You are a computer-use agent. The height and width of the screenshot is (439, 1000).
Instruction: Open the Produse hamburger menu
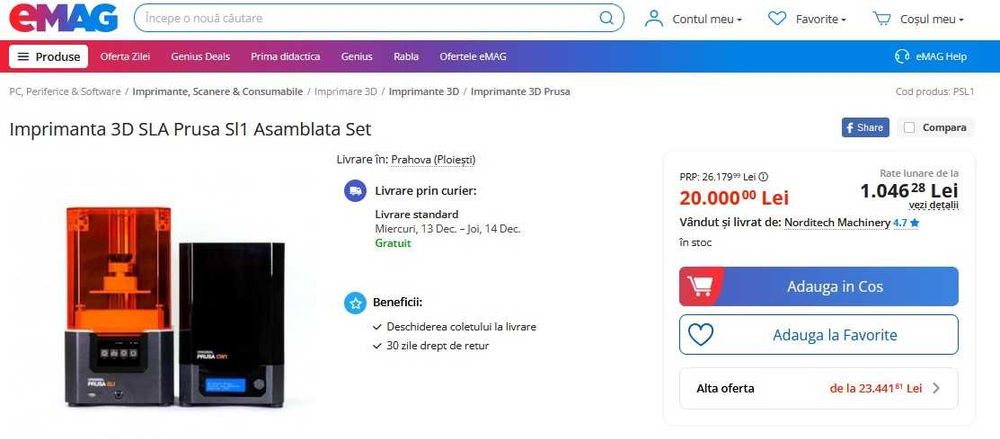[x=48, y=56]
